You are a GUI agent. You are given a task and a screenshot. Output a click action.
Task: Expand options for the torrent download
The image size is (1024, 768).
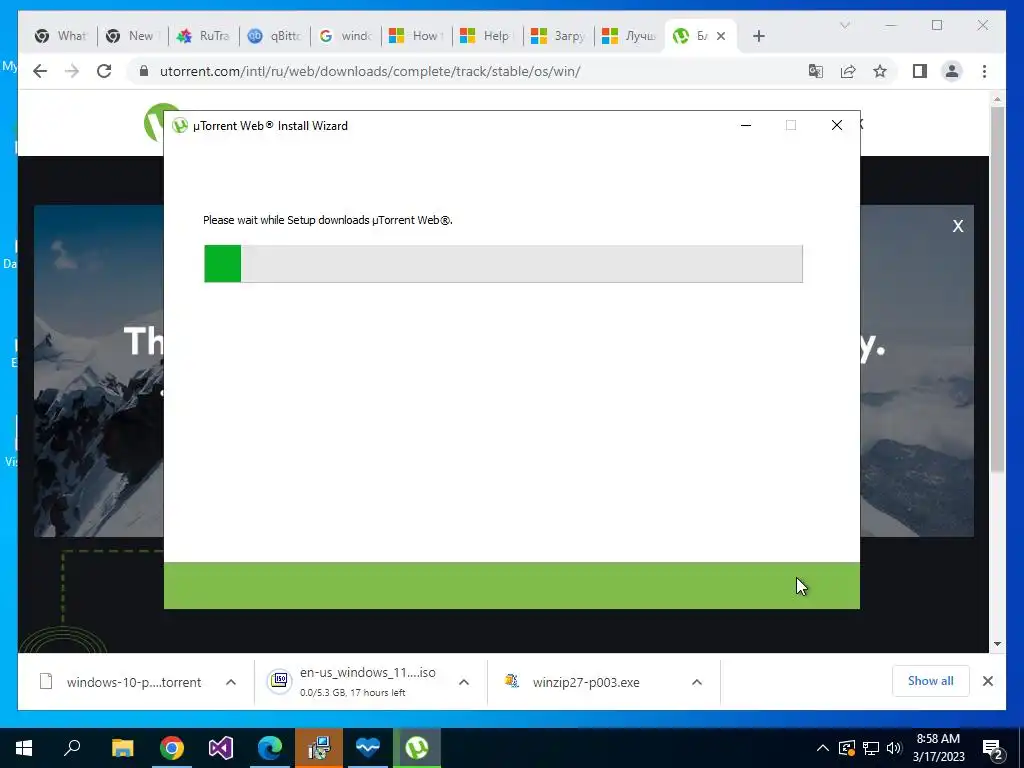pos(231,682)
